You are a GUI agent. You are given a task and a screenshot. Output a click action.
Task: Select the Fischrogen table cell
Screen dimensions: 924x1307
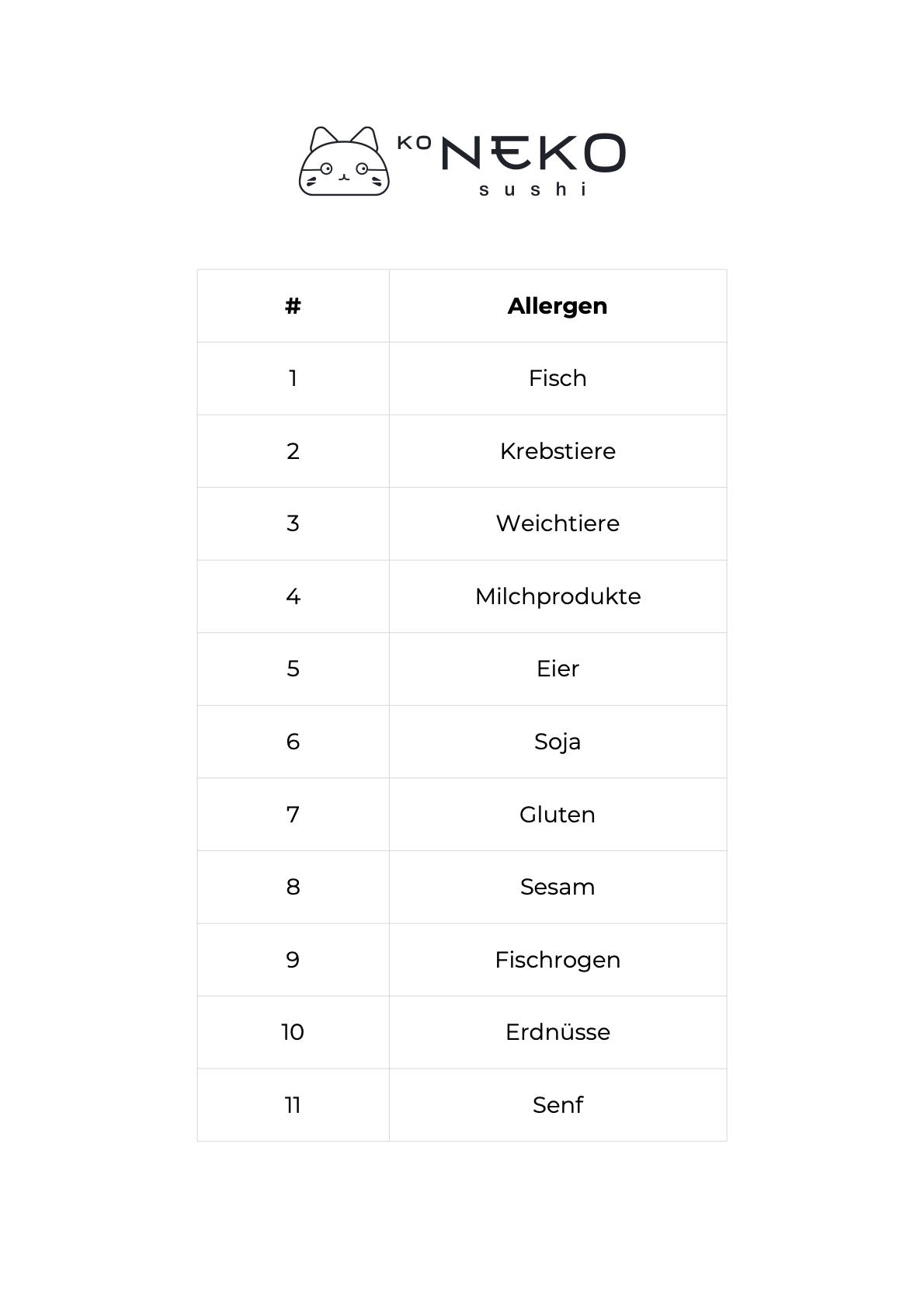[558, 960]
